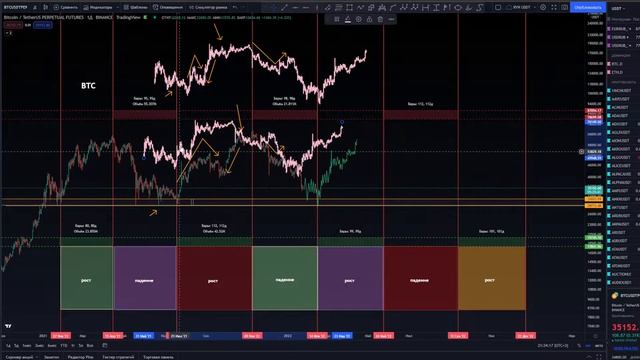Viewport: 640px width, 360px height.
Task: Toggle percent scale mode
Action: 579,346
